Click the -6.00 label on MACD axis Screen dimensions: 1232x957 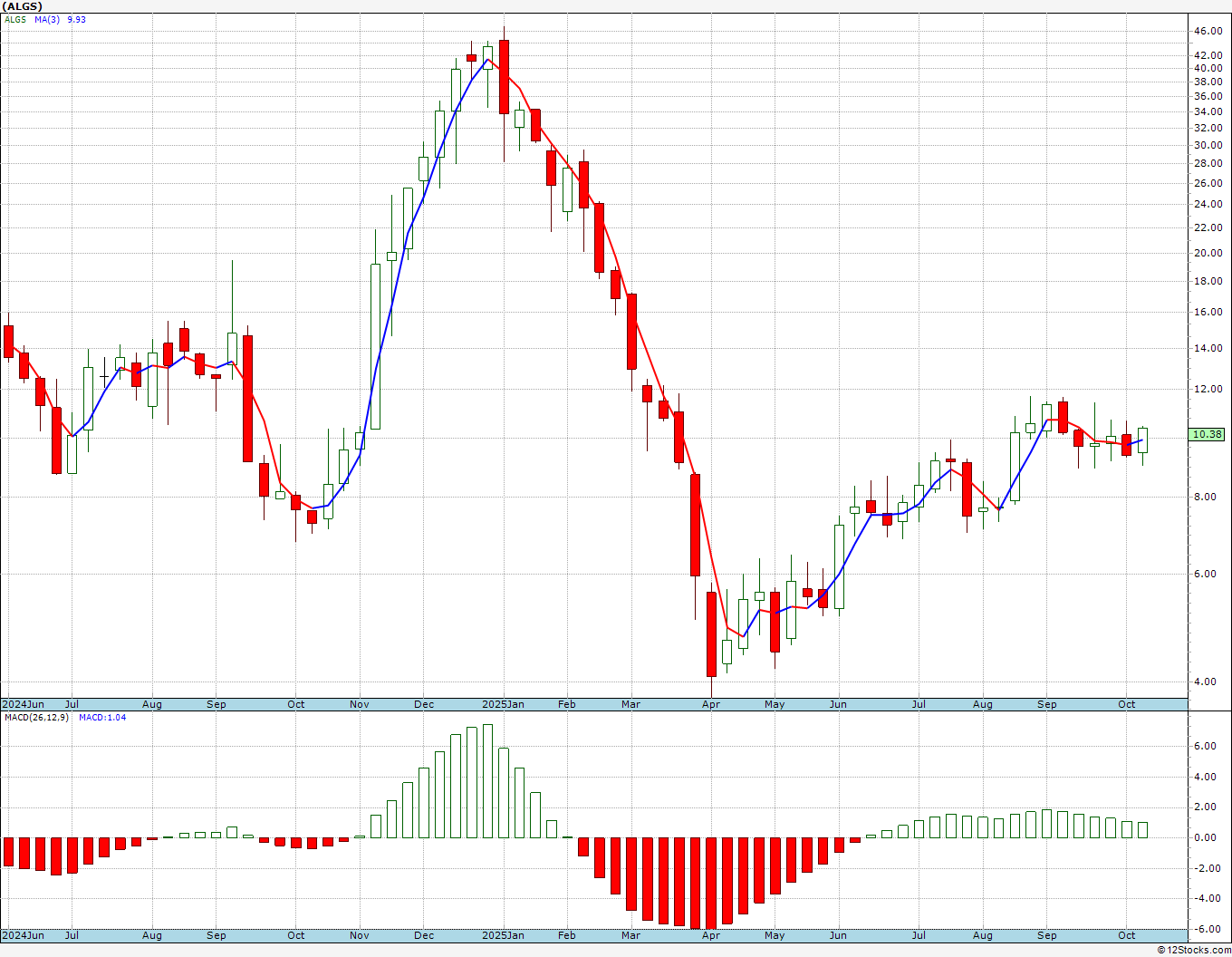pyautogui.click(x=1206, y=929)
